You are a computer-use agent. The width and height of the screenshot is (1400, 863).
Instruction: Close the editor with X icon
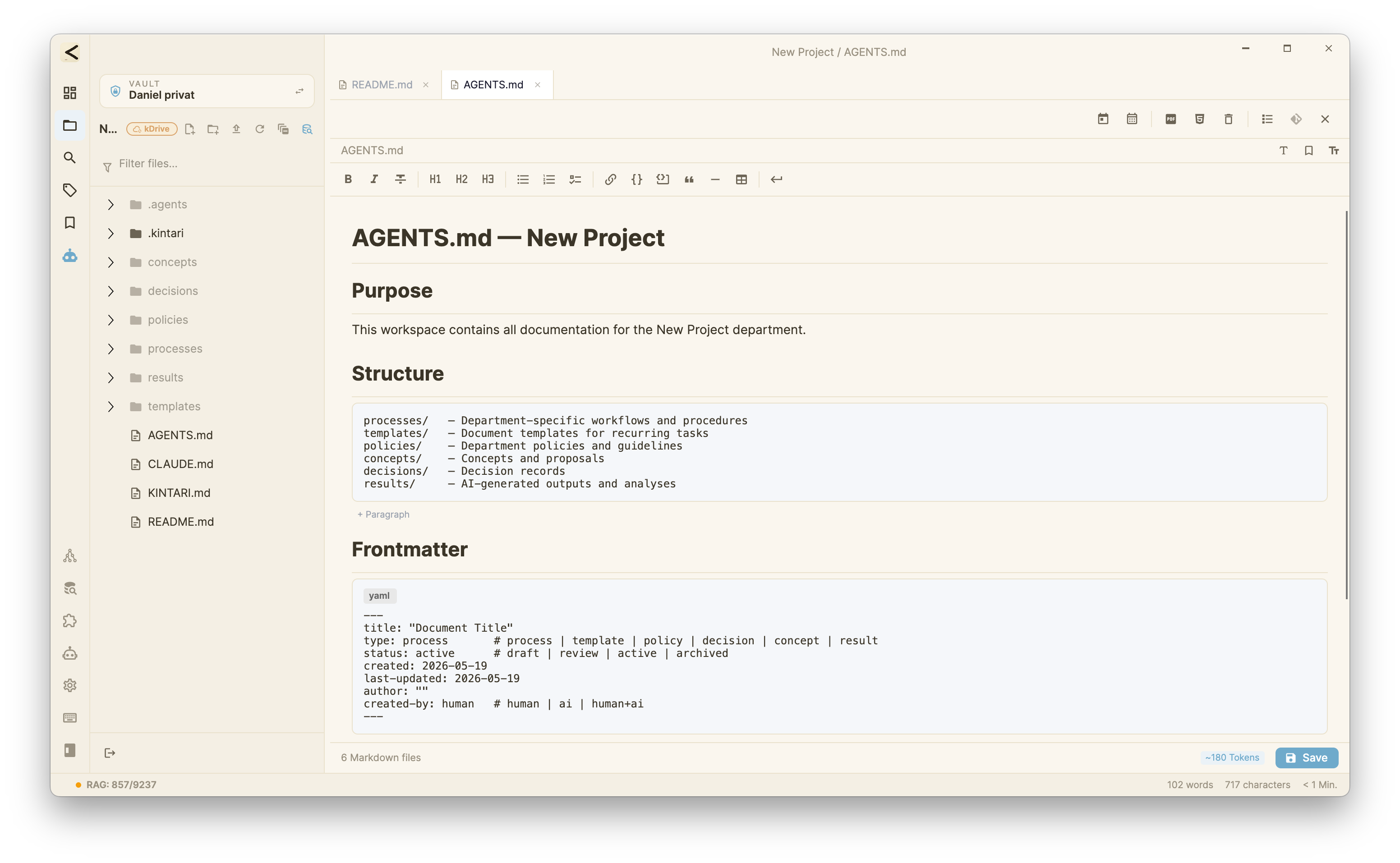point(1325,119)
